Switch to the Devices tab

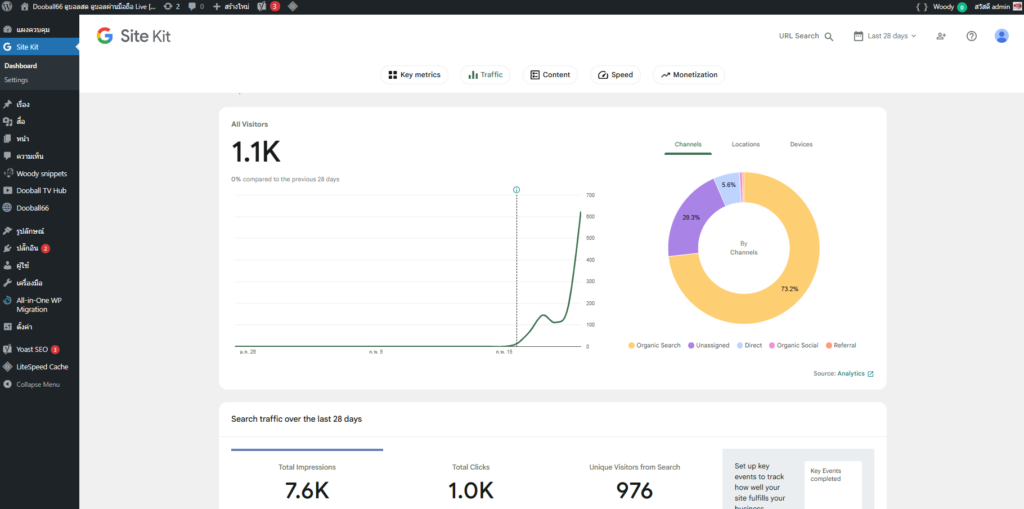pyautogui.click(x=801, y=144)
